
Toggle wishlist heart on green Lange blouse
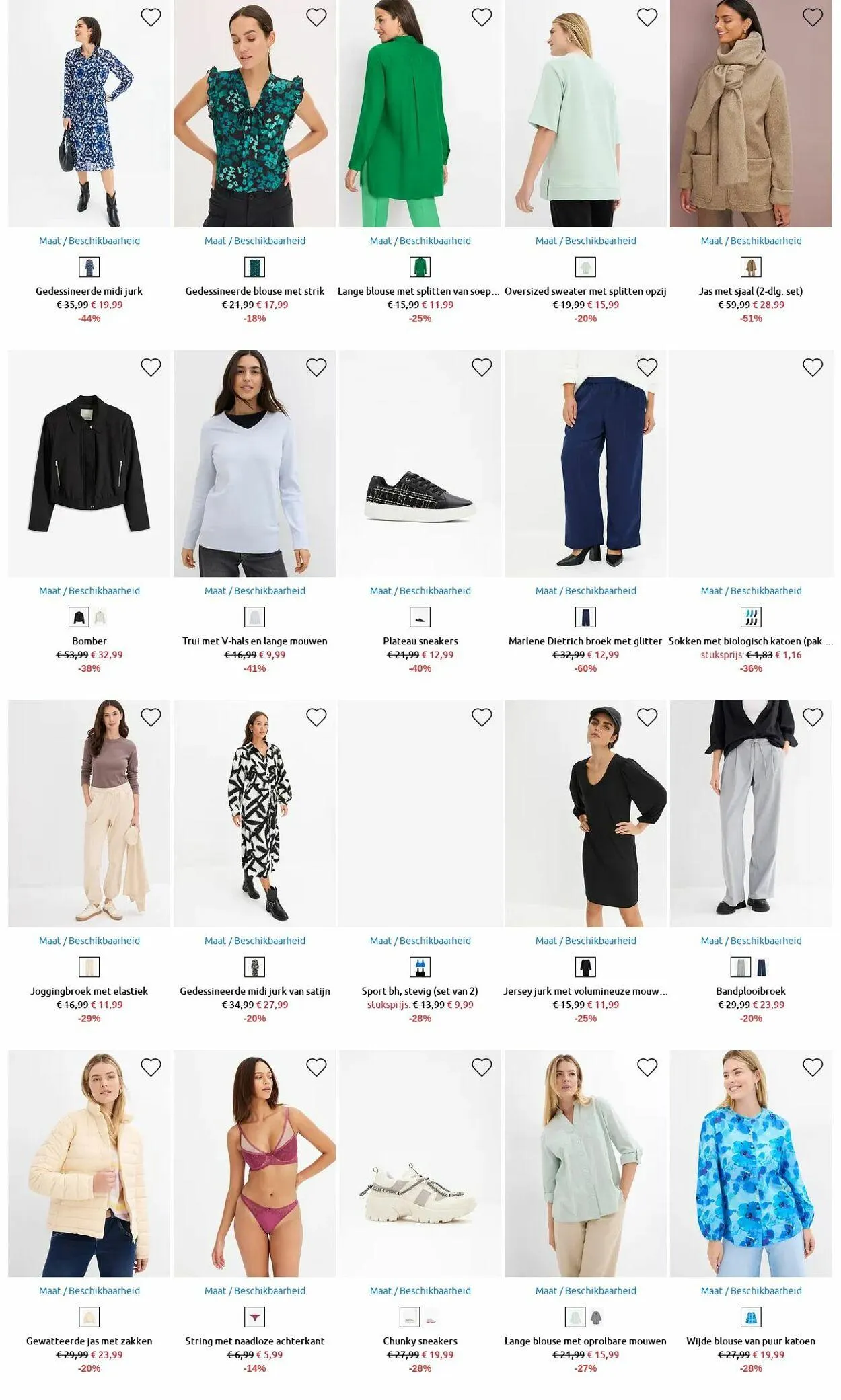tap(482, 17)
